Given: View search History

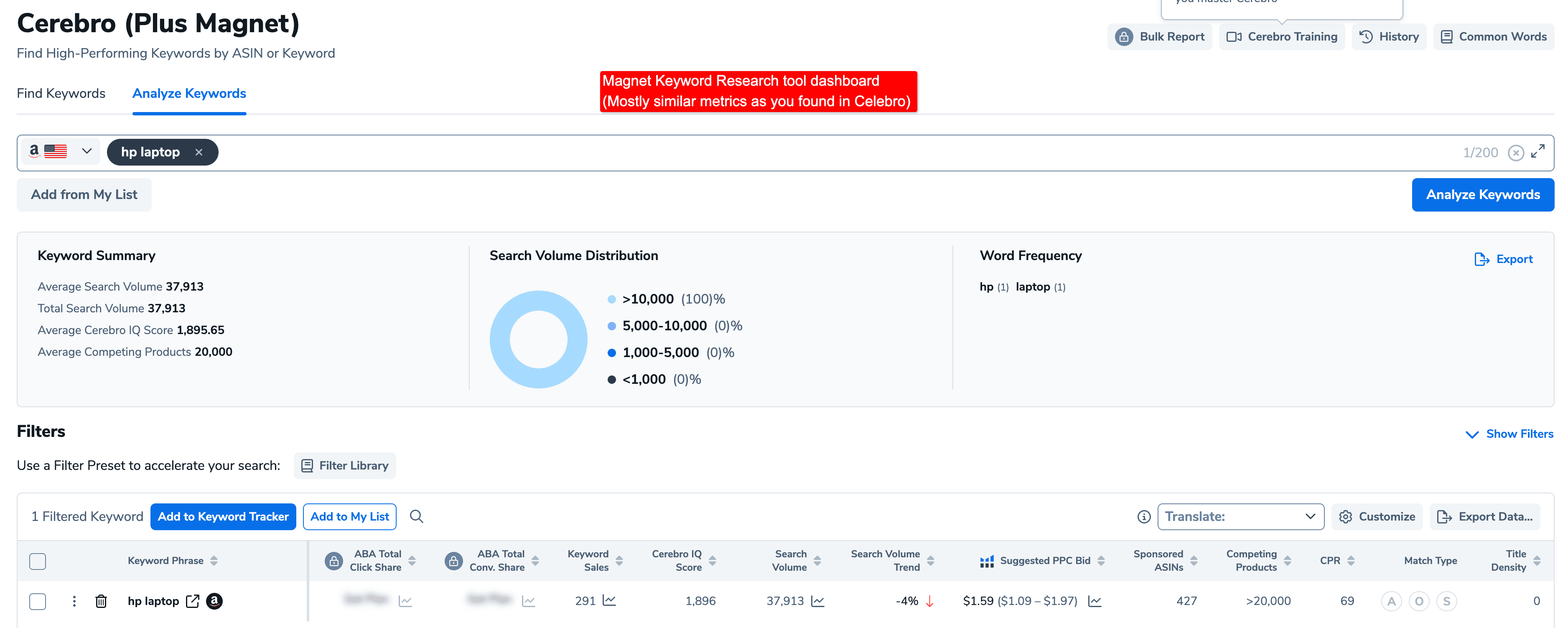Looking at the screenshot, I should pyautogui.click(x=1389, y=36).
